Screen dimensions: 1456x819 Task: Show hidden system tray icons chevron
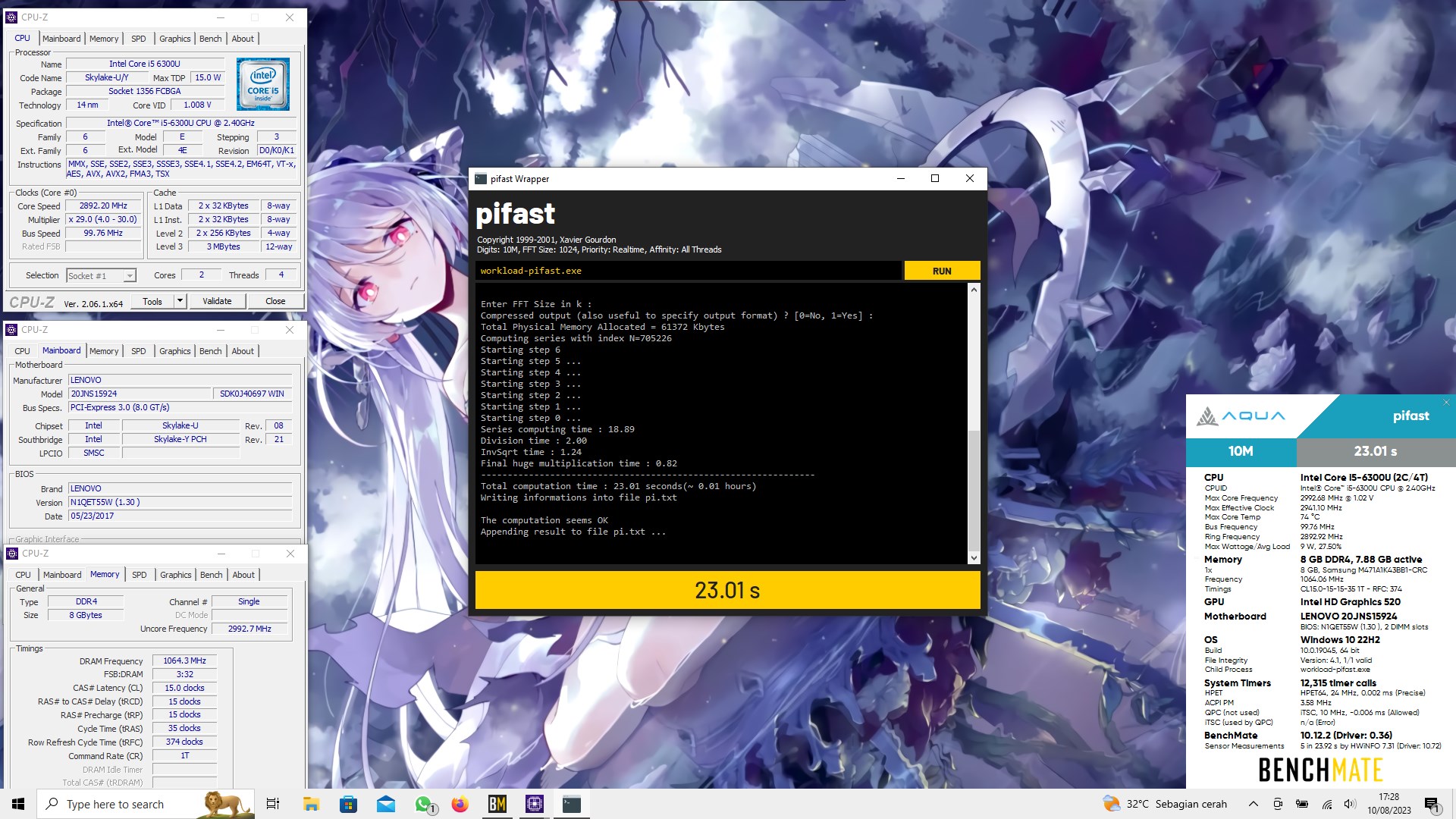coord(1253,804)
